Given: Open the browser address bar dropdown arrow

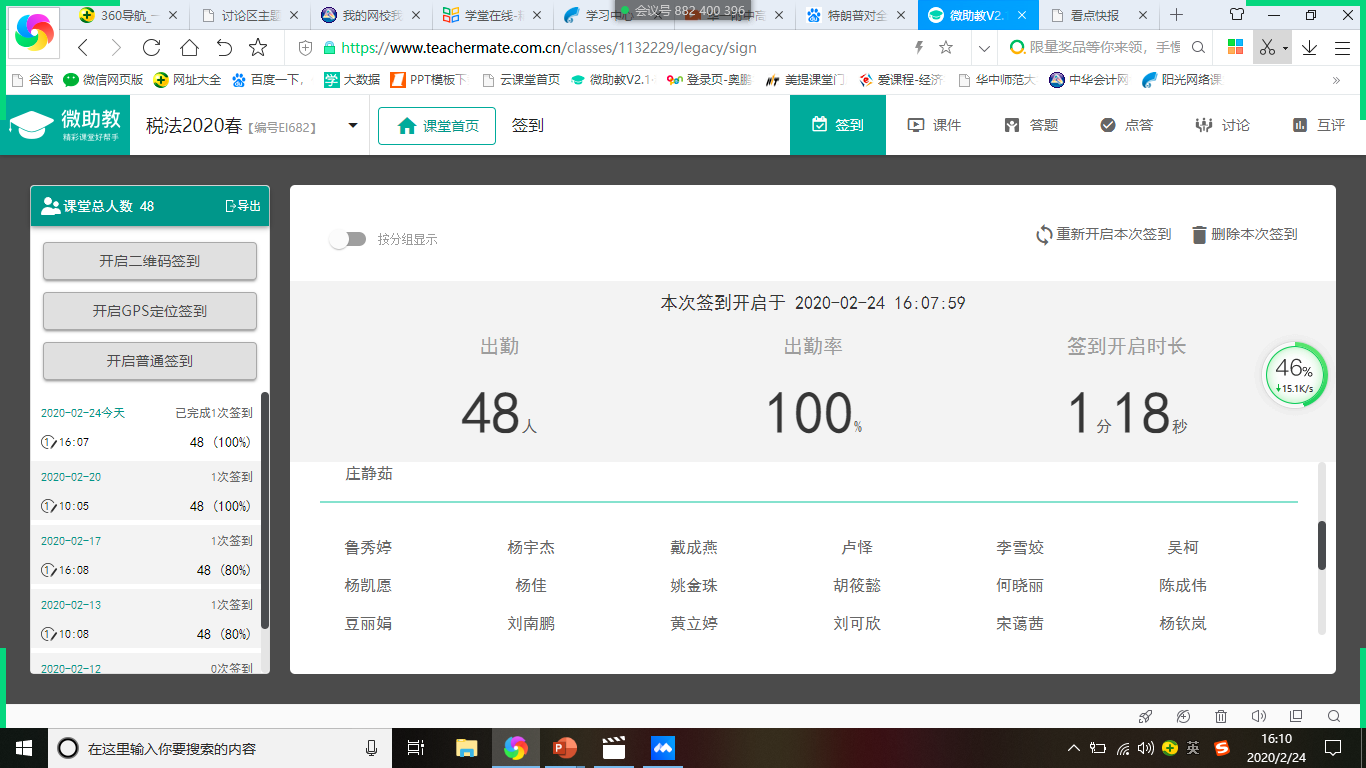Looking at the screenshot, I should [x=984, y=48].
